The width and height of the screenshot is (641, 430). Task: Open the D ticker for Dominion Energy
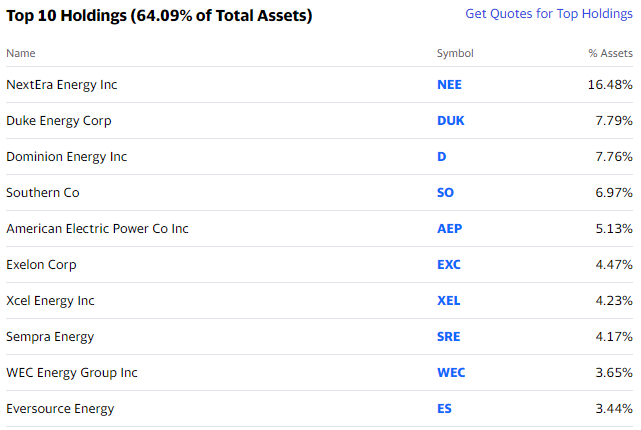coord(442,157)
